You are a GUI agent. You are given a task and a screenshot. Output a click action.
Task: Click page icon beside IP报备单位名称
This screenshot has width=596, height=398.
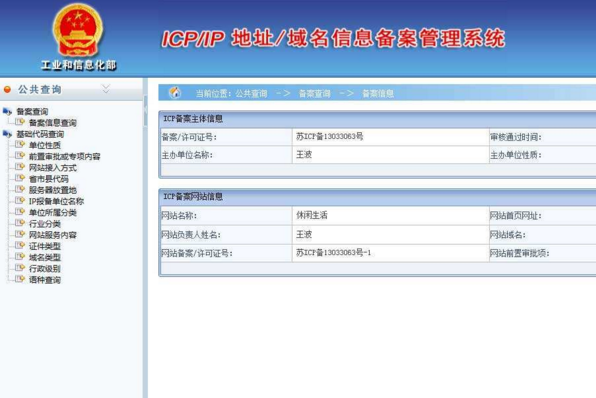pyautogui.click(x=20, y=200)
